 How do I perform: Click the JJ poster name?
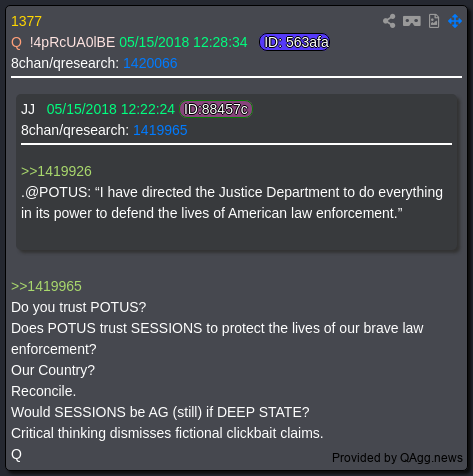pos(28,109)
